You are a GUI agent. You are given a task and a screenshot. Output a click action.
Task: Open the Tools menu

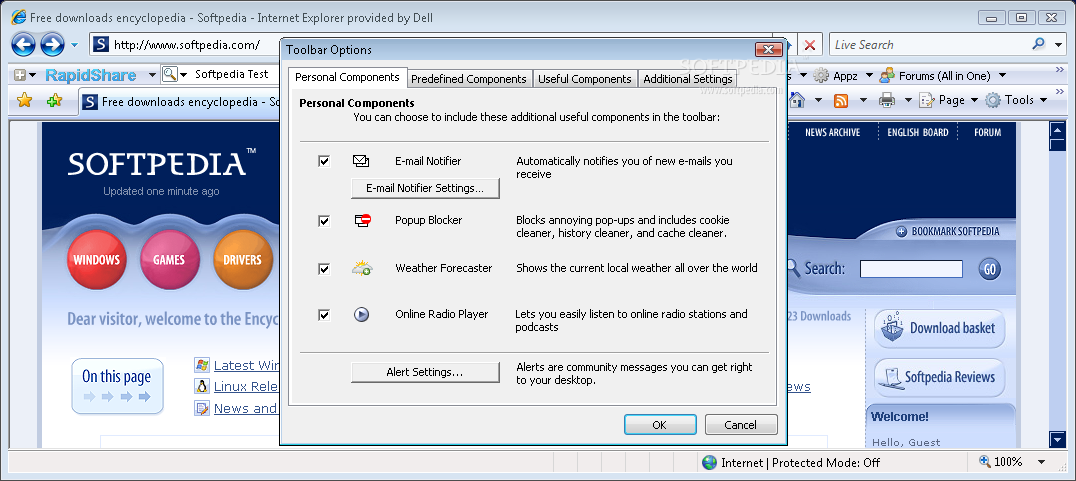click(x=1017, y=100)
